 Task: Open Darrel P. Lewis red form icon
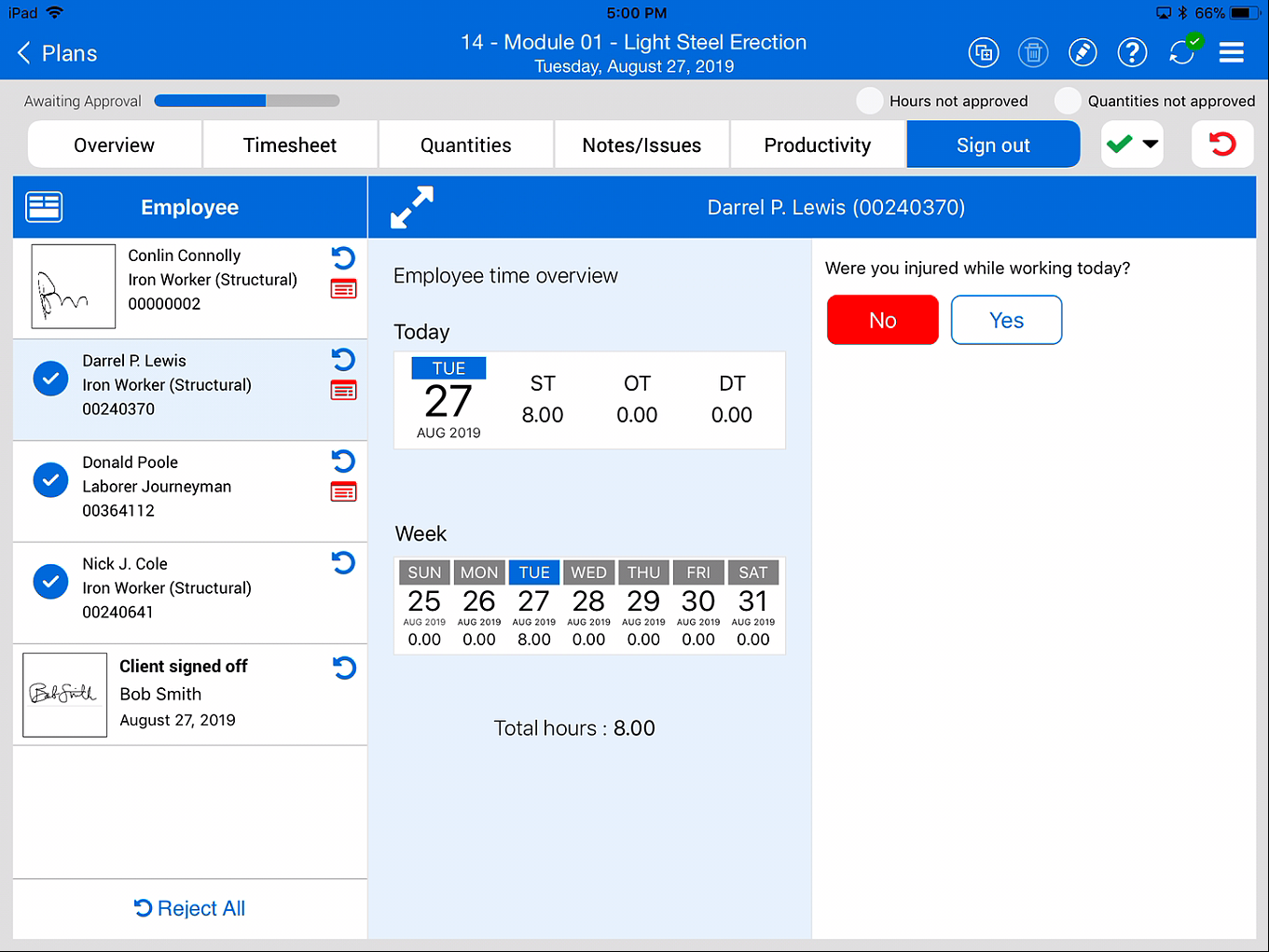coord(343,391)
